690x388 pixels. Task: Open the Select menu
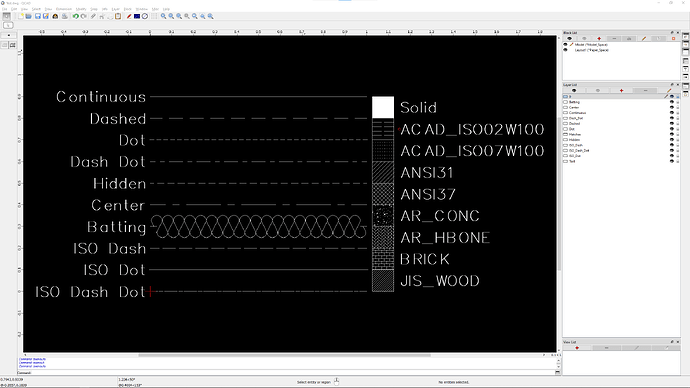point(36,9)
